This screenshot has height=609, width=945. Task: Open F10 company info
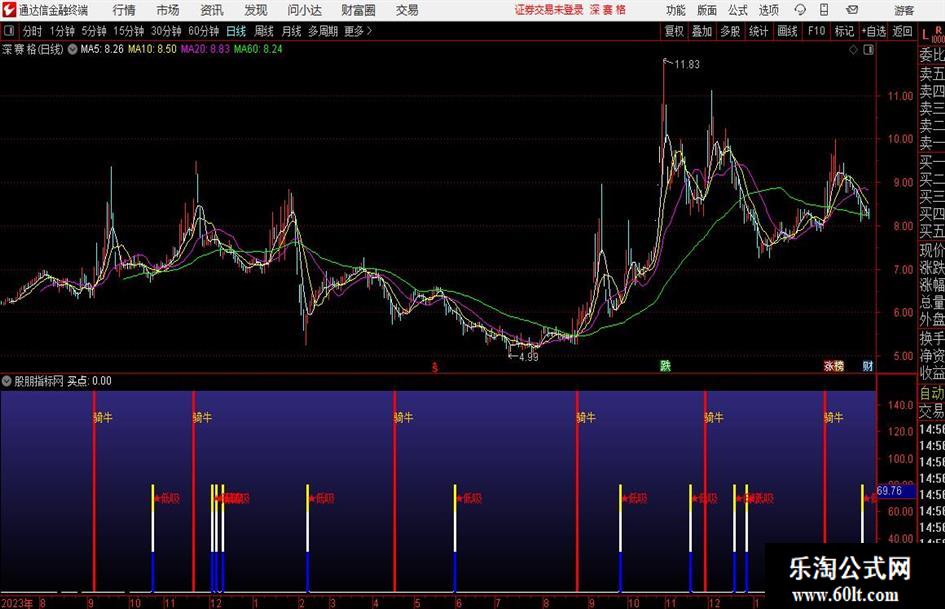click(x=817, y=31)
